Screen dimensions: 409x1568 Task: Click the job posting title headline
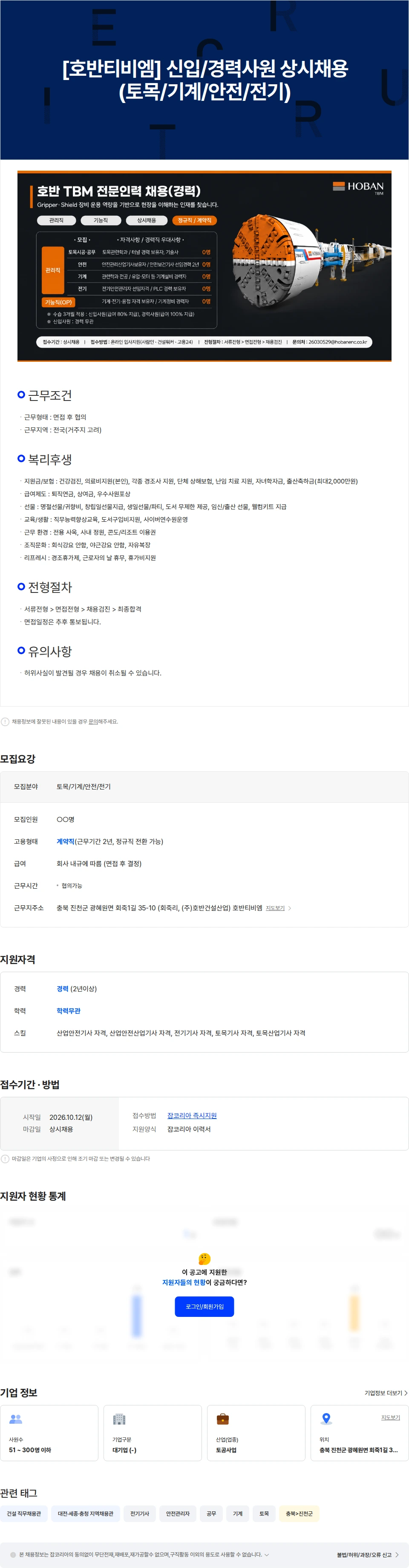205,80
